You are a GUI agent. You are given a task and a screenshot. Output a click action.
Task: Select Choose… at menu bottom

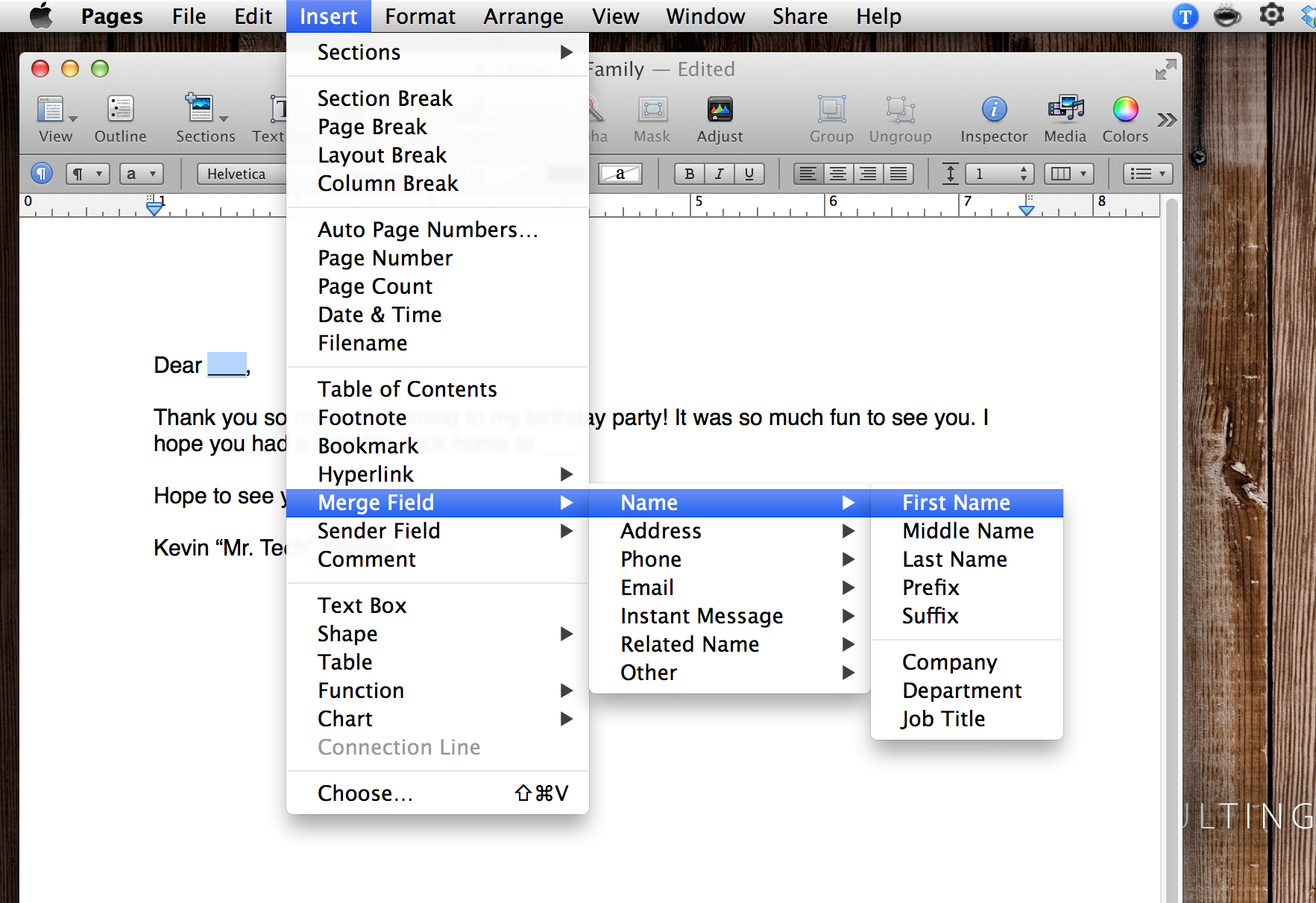tap(438, 793)
